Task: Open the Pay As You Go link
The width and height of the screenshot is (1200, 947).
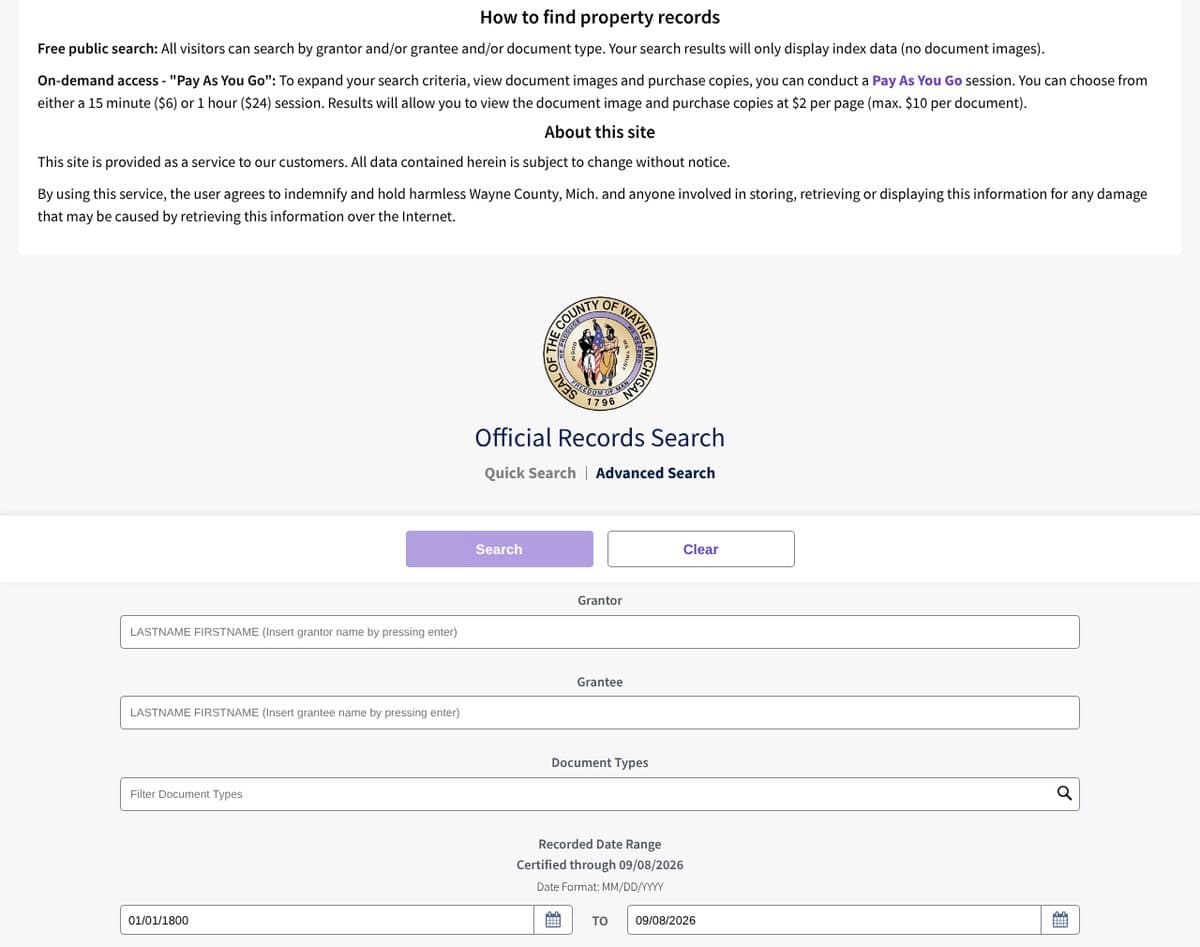Action: pyautogui.click(x=917, y=80)
